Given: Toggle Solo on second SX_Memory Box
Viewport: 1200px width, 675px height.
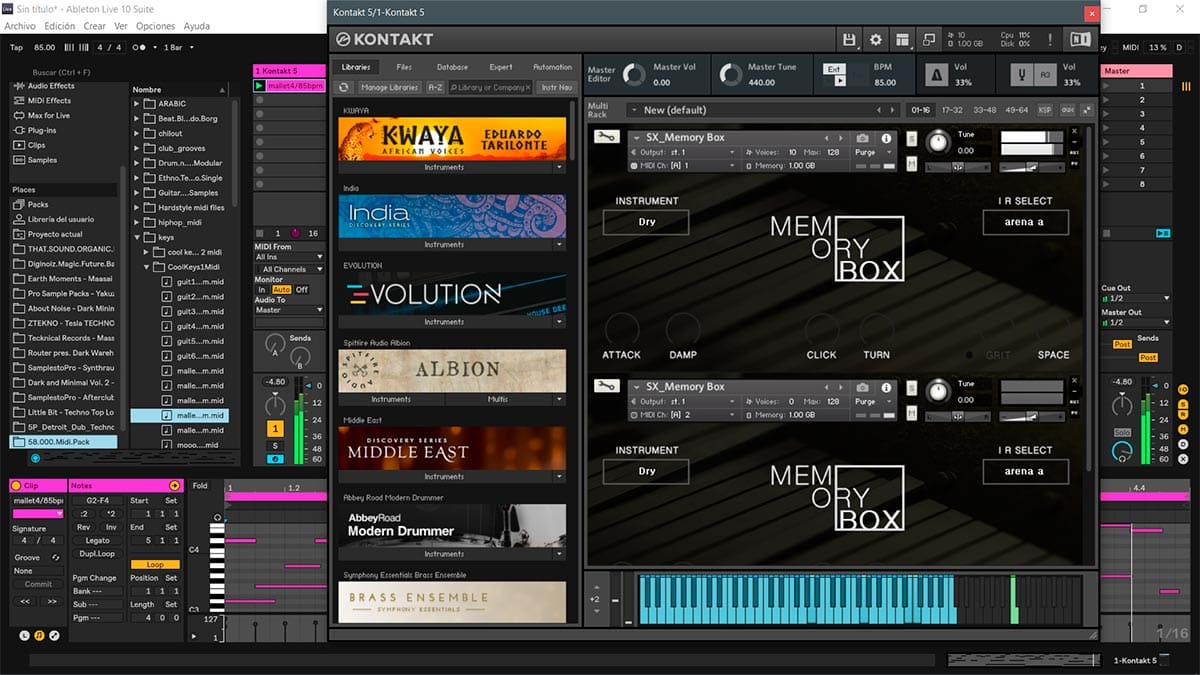Looking at the screenshot, I should coord(912,387).
